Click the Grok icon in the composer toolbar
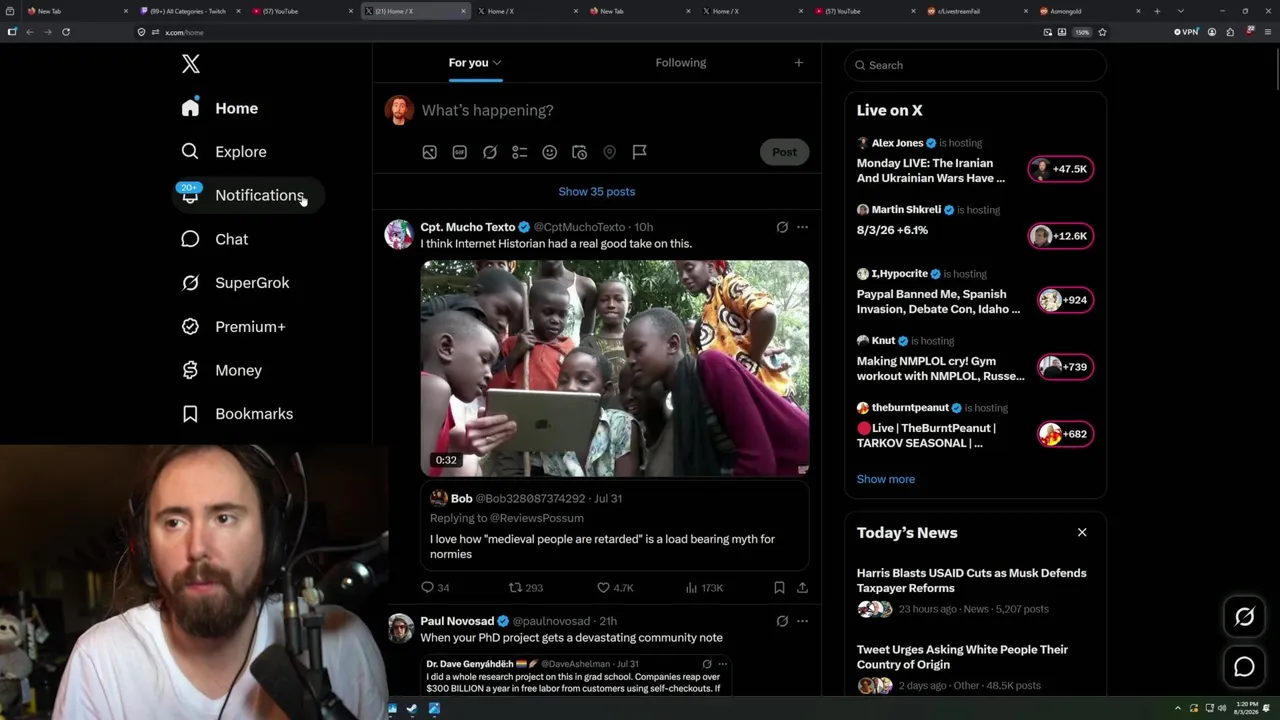 click(x=489, y=152)
